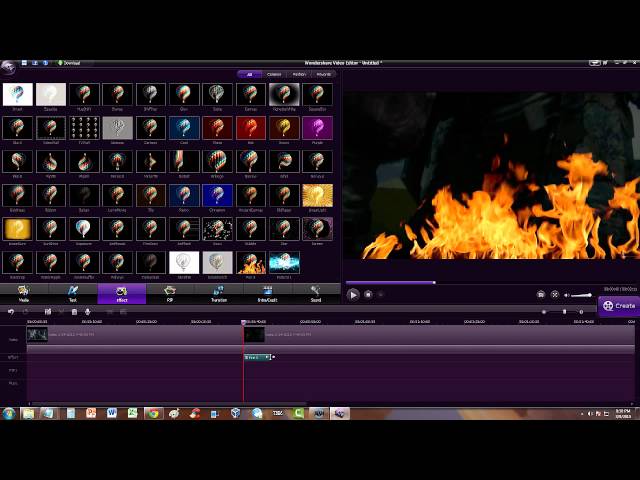Open the Media module tab
This screenshot has height=480, width=640.
point(24,294)
